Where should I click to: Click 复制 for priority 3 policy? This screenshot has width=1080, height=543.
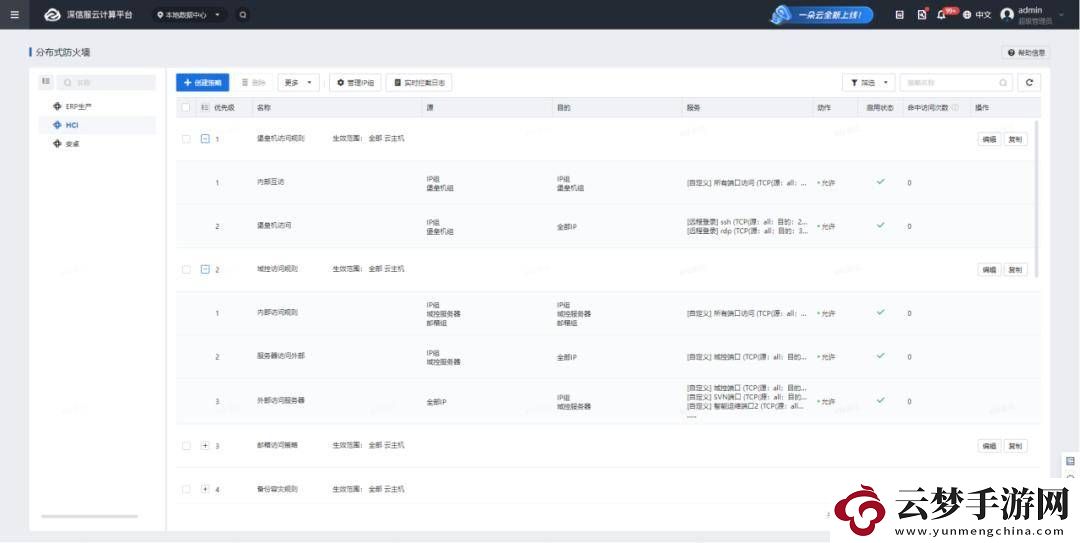(x=1015, y=447)
